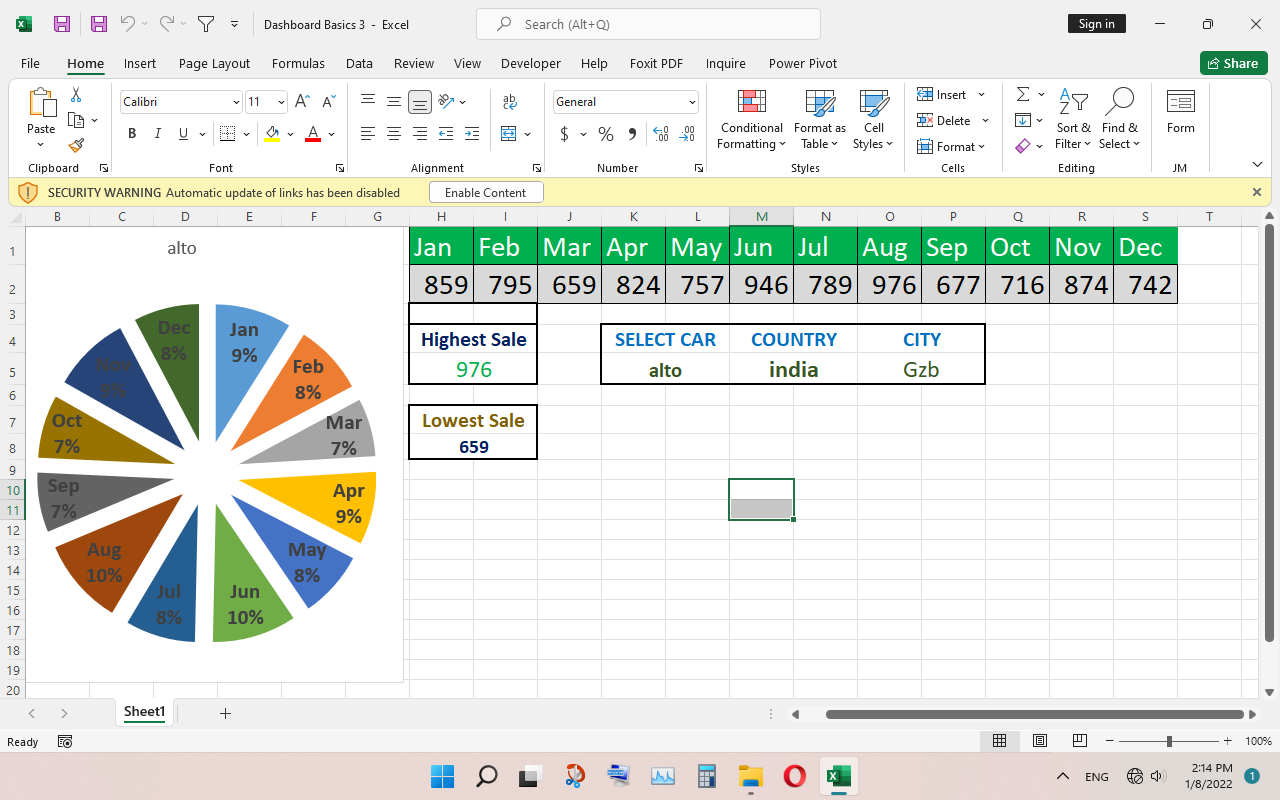Click the Wrap Text icon
This screenshot has width=1280, height=800.
510,102
